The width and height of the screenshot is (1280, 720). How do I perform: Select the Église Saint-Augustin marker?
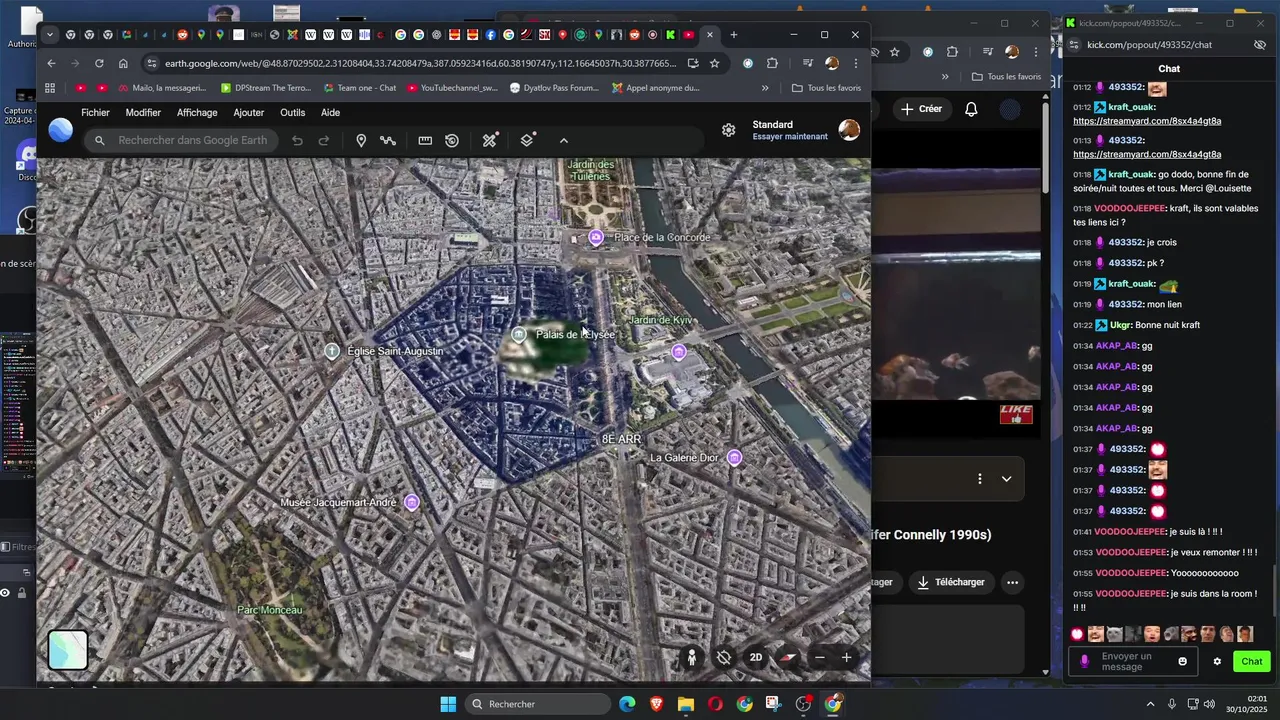333,351
